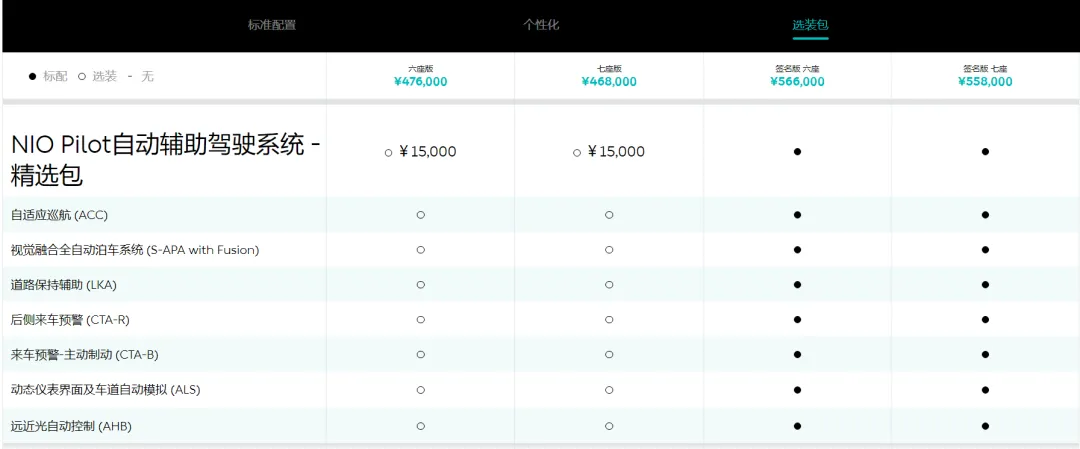Toggle ACC optional circle in 六座版 column

coord(420,215)
